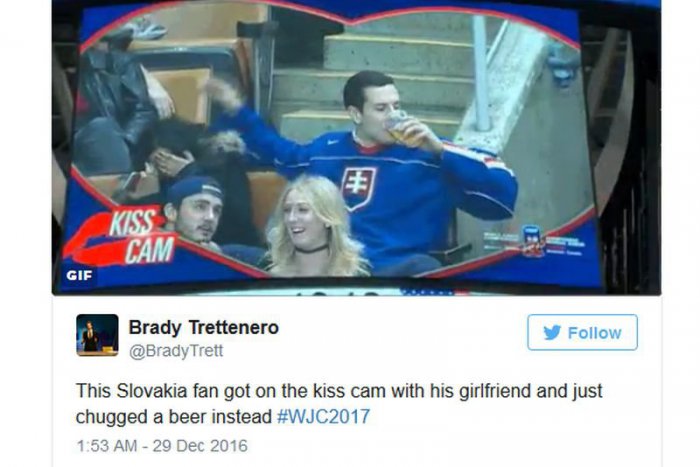Click the flag strip below the screen
This screenshot has height=467, width=700.
pos(435,292)
